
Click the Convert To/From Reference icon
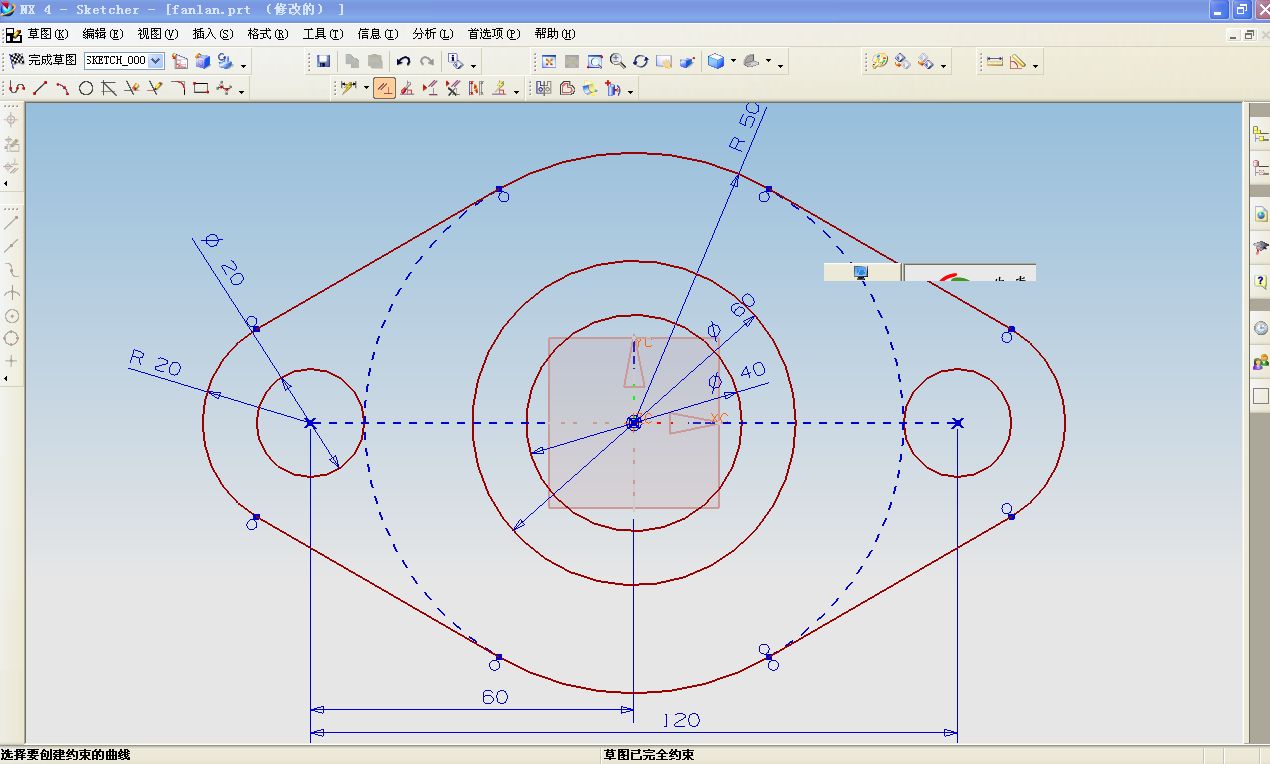click(475, 88)
